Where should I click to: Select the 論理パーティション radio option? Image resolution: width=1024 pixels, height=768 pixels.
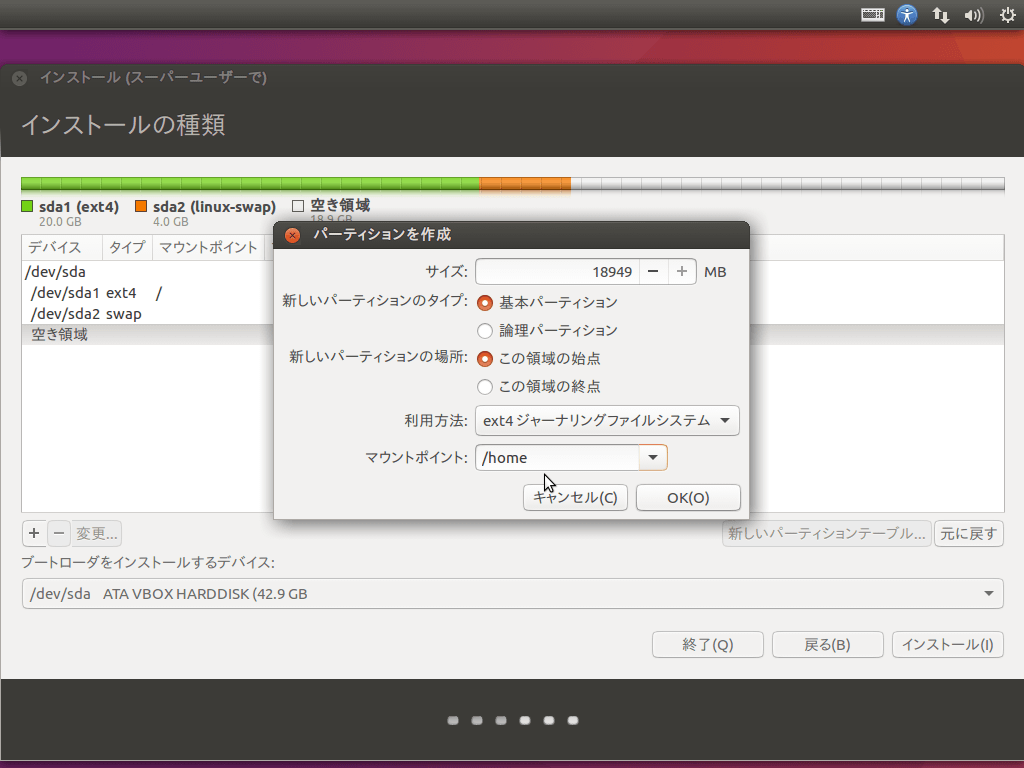(485, 330)
